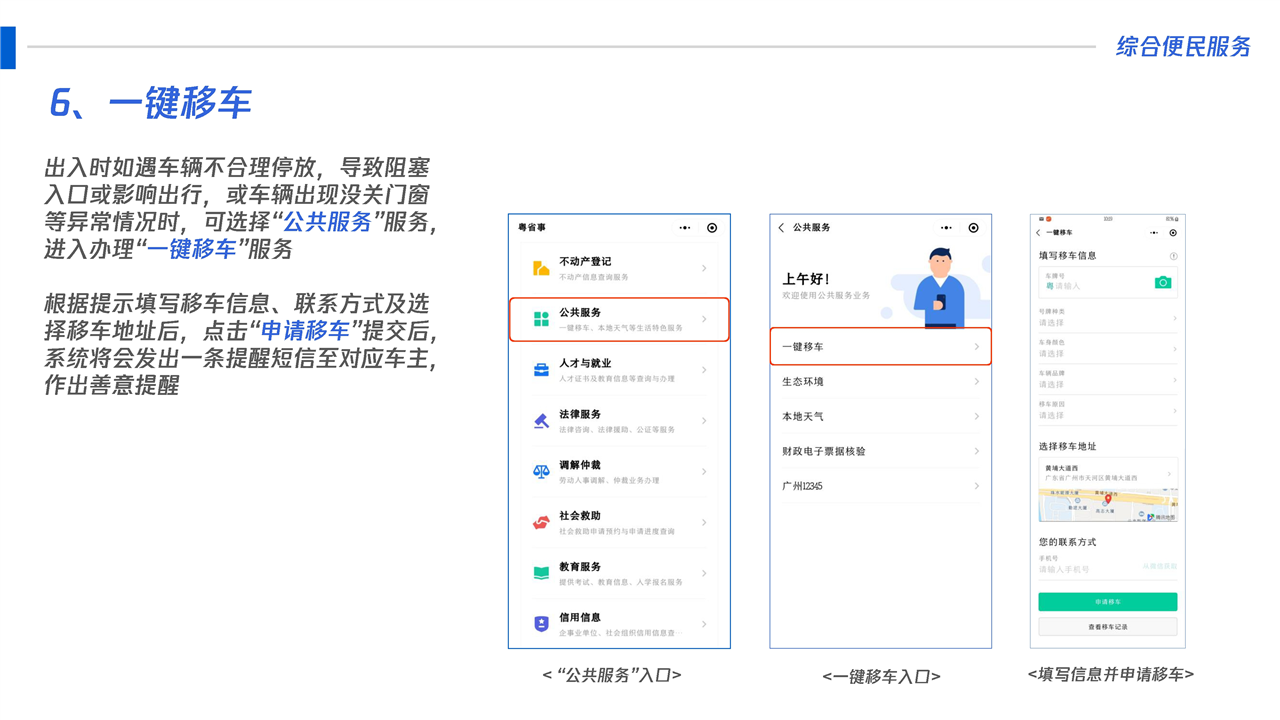Click the green camera icon for plate scanning

pyautogui.click(x=1162, y=283)
